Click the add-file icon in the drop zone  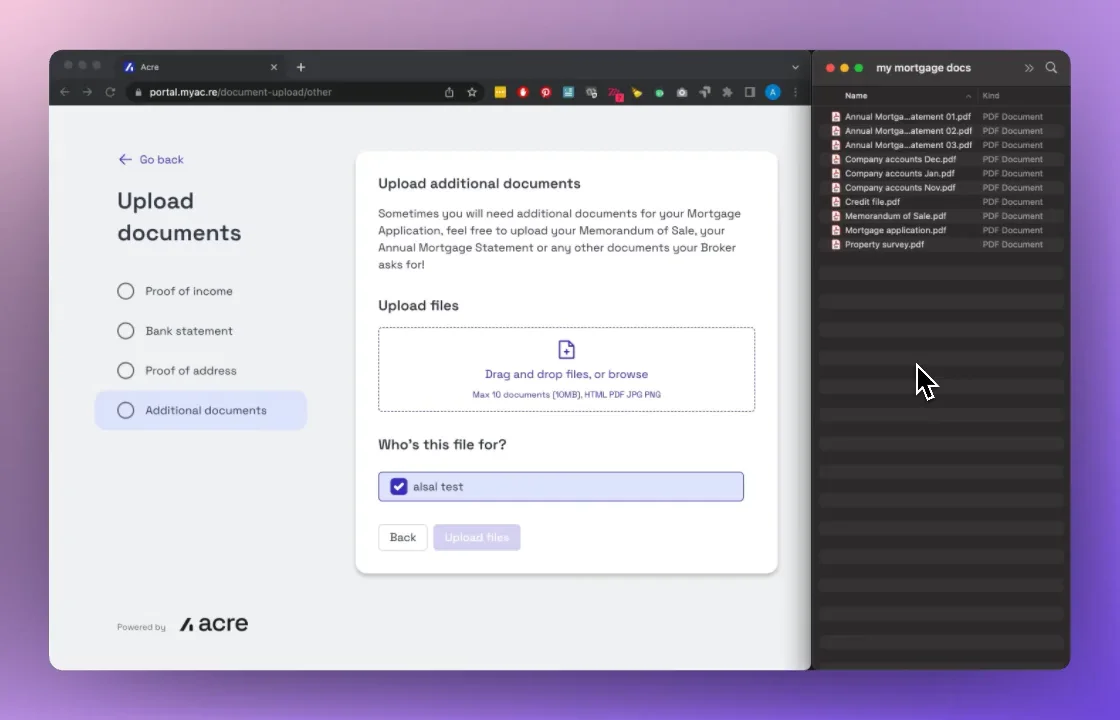point(566,349)
